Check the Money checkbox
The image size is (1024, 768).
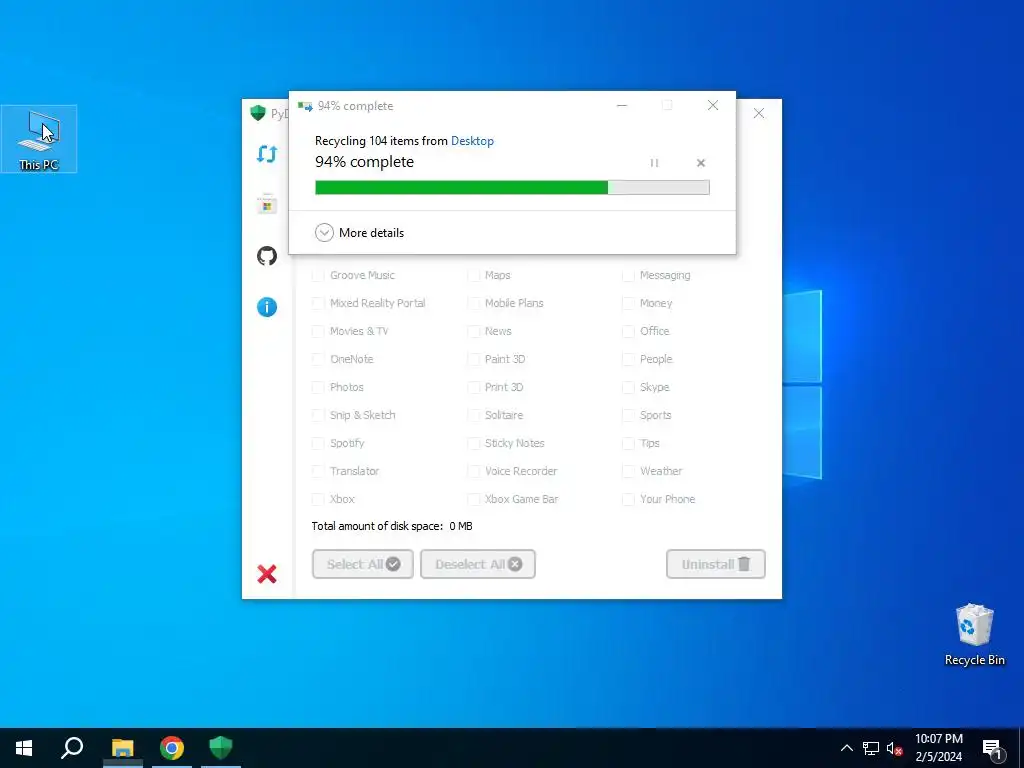tap(628, 303)
